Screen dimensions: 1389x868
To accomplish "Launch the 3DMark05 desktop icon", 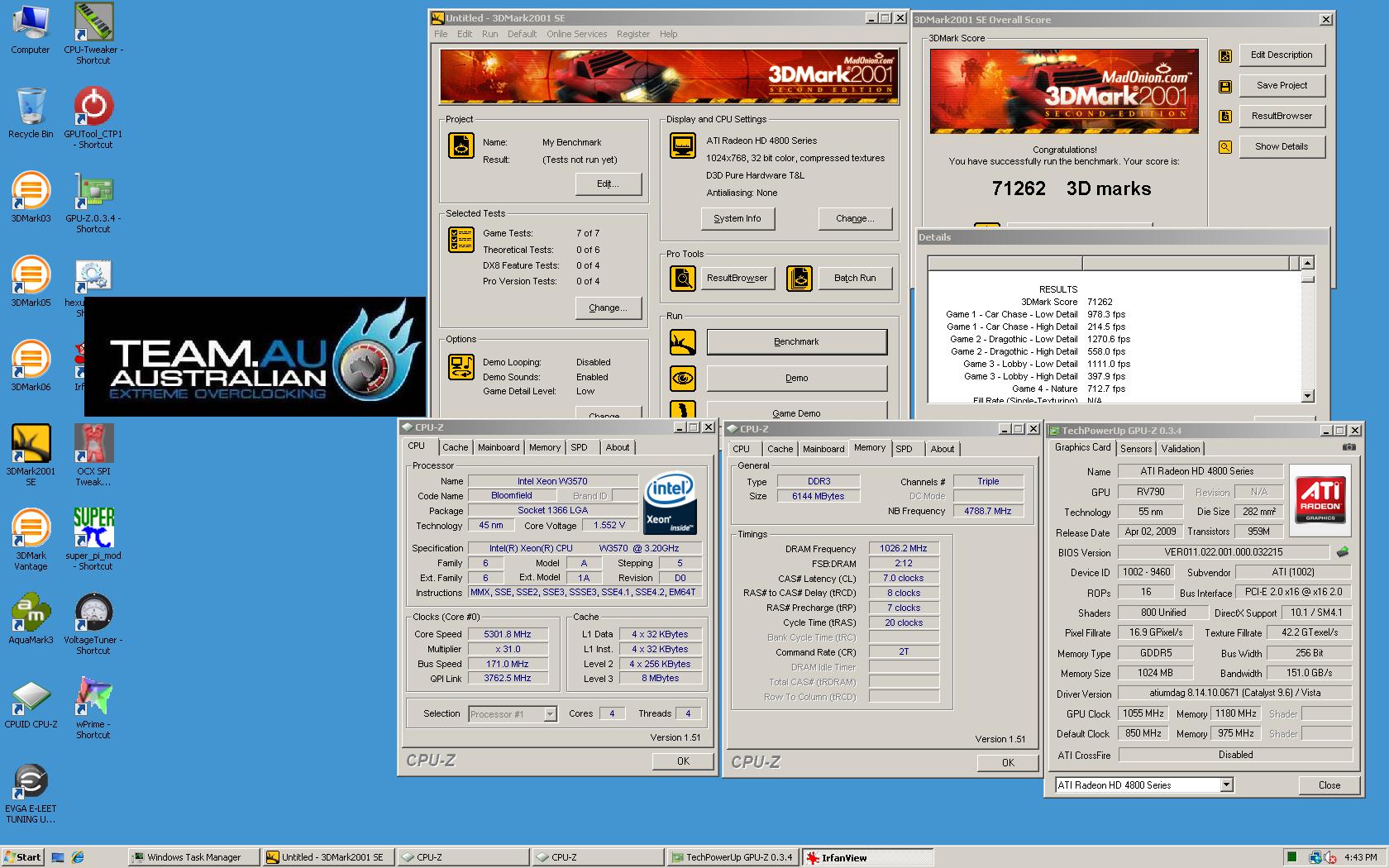I will pos(31,282).
